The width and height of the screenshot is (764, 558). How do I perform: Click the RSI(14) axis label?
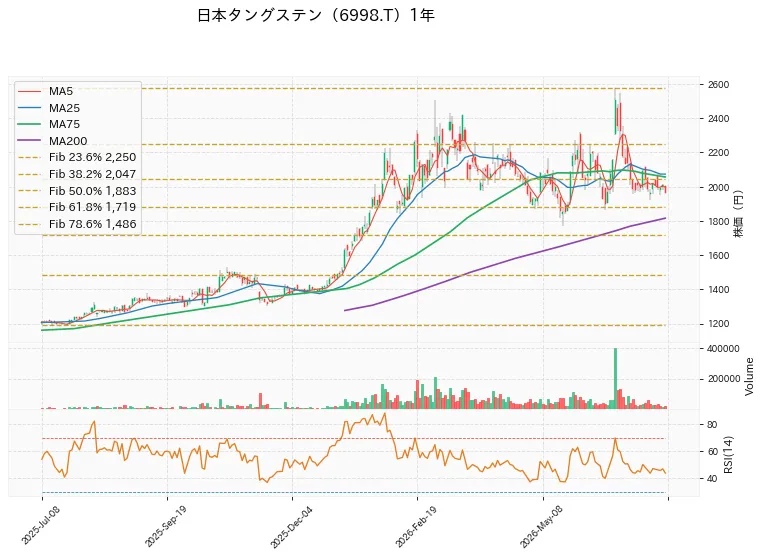point(729,454)
